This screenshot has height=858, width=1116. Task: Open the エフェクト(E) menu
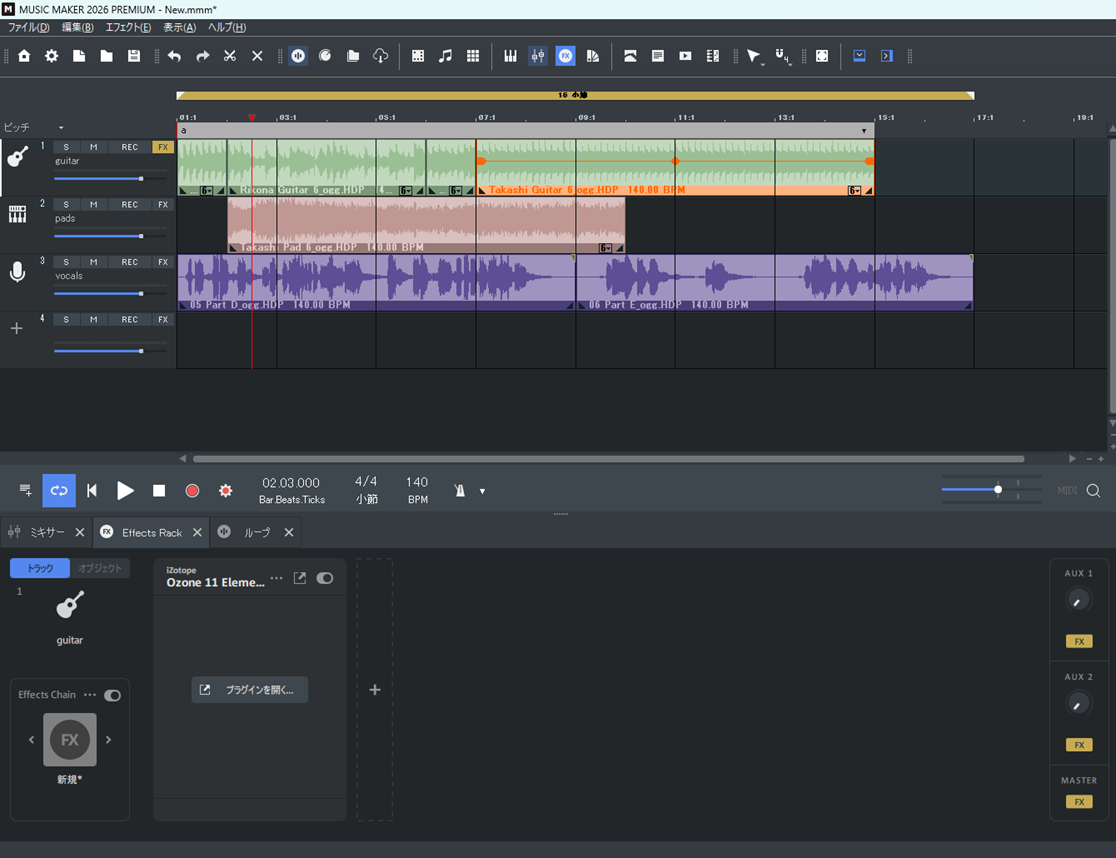pos(128,27)
